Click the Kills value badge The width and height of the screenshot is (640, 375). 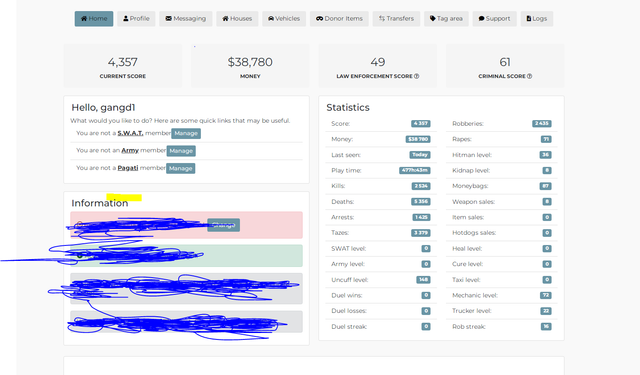click(x=421, y=186)
